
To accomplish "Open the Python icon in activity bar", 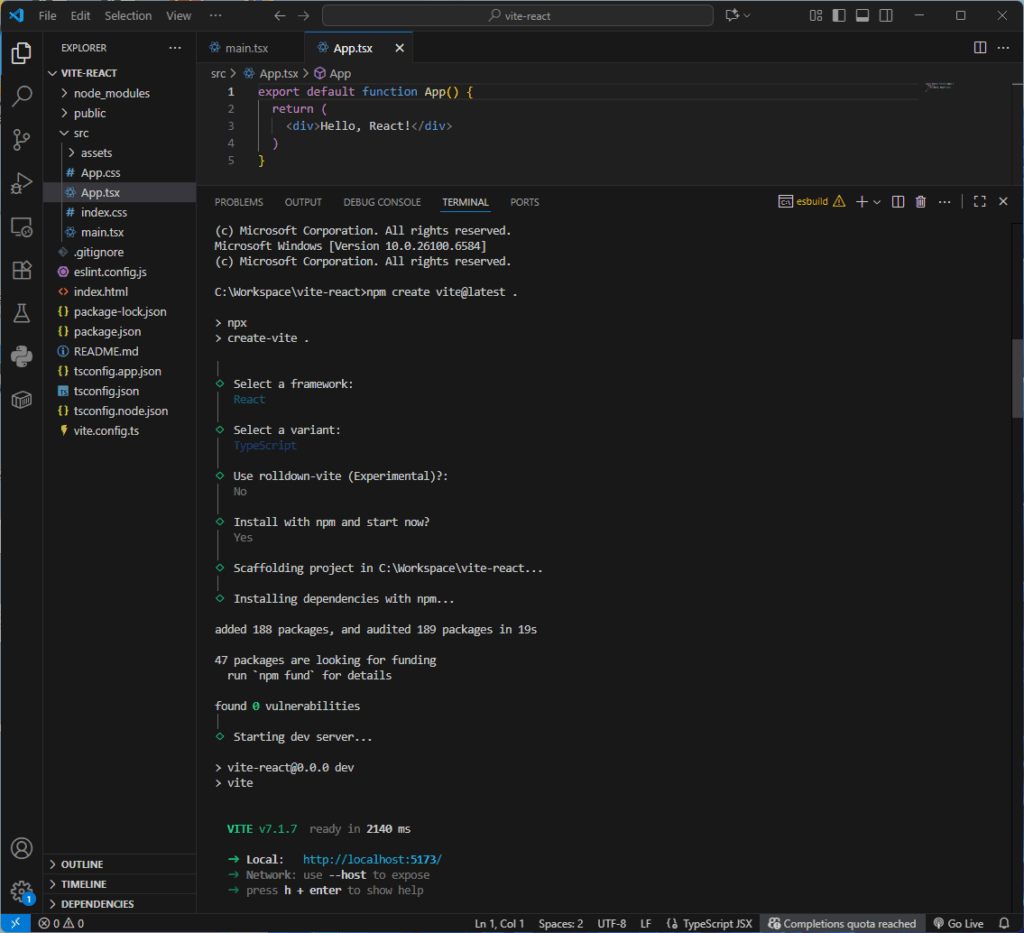I will pyautogui.click(x=21, y=356).
